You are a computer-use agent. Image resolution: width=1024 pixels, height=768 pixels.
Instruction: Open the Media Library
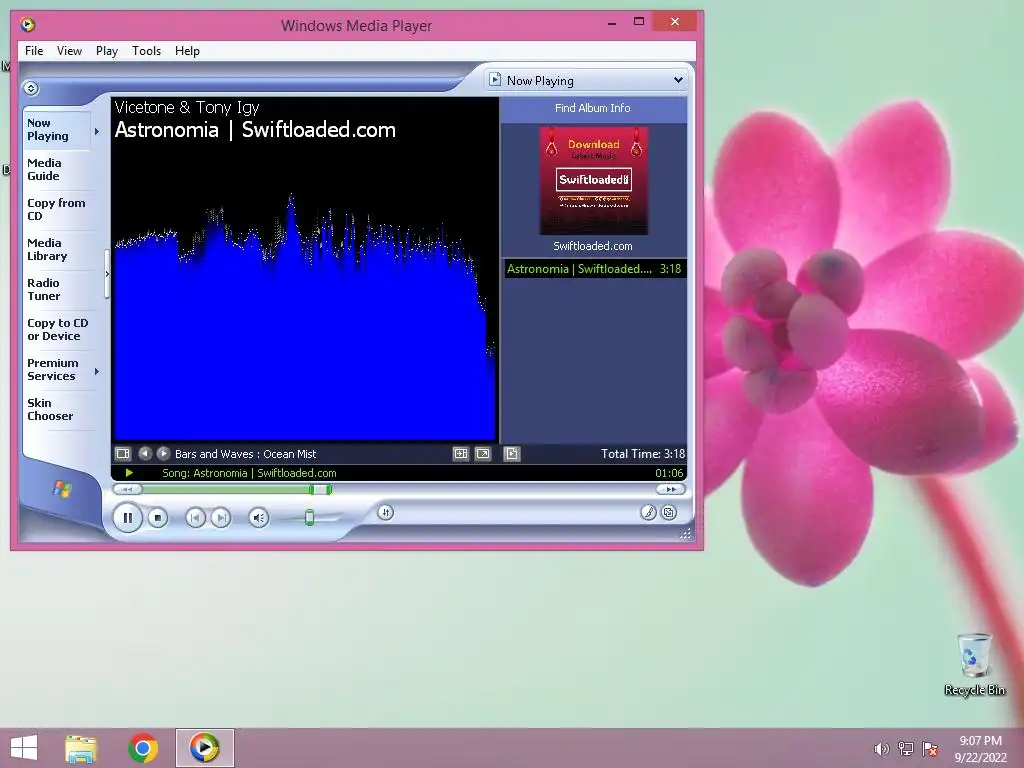47,249
